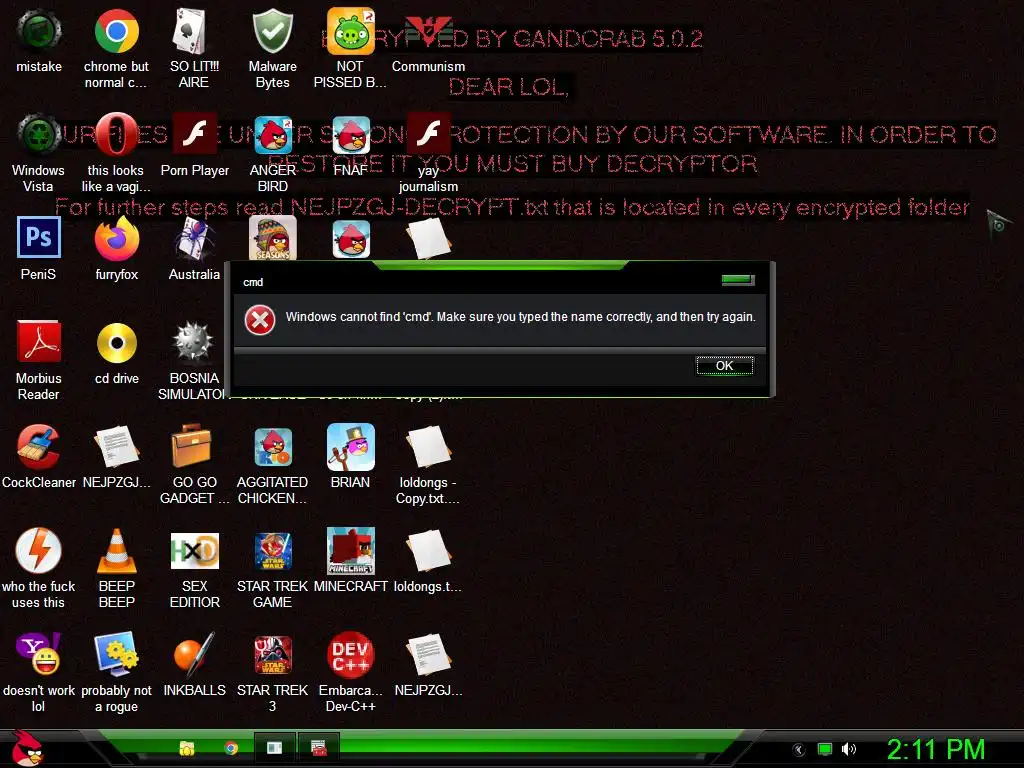Open the Angry Bird Start button

(27, 748)
